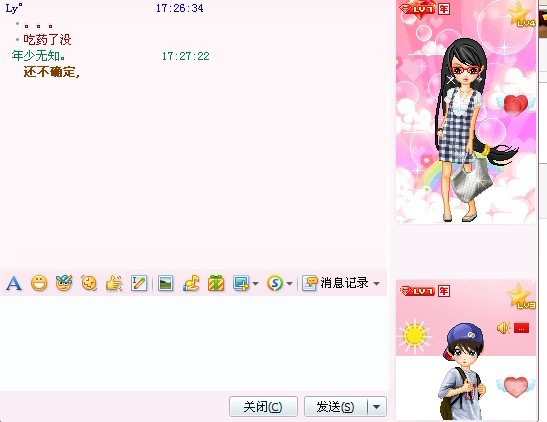Send a picture using the landscape image icon

tap(165, 283)
